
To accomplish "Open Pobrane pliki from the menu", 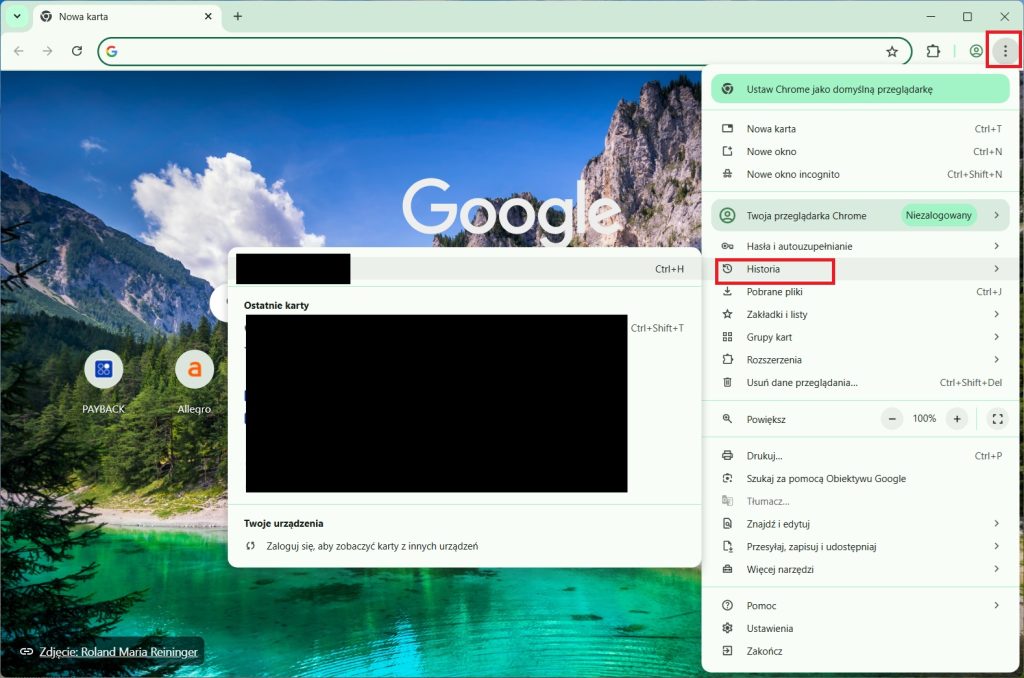I will point(777,292).
